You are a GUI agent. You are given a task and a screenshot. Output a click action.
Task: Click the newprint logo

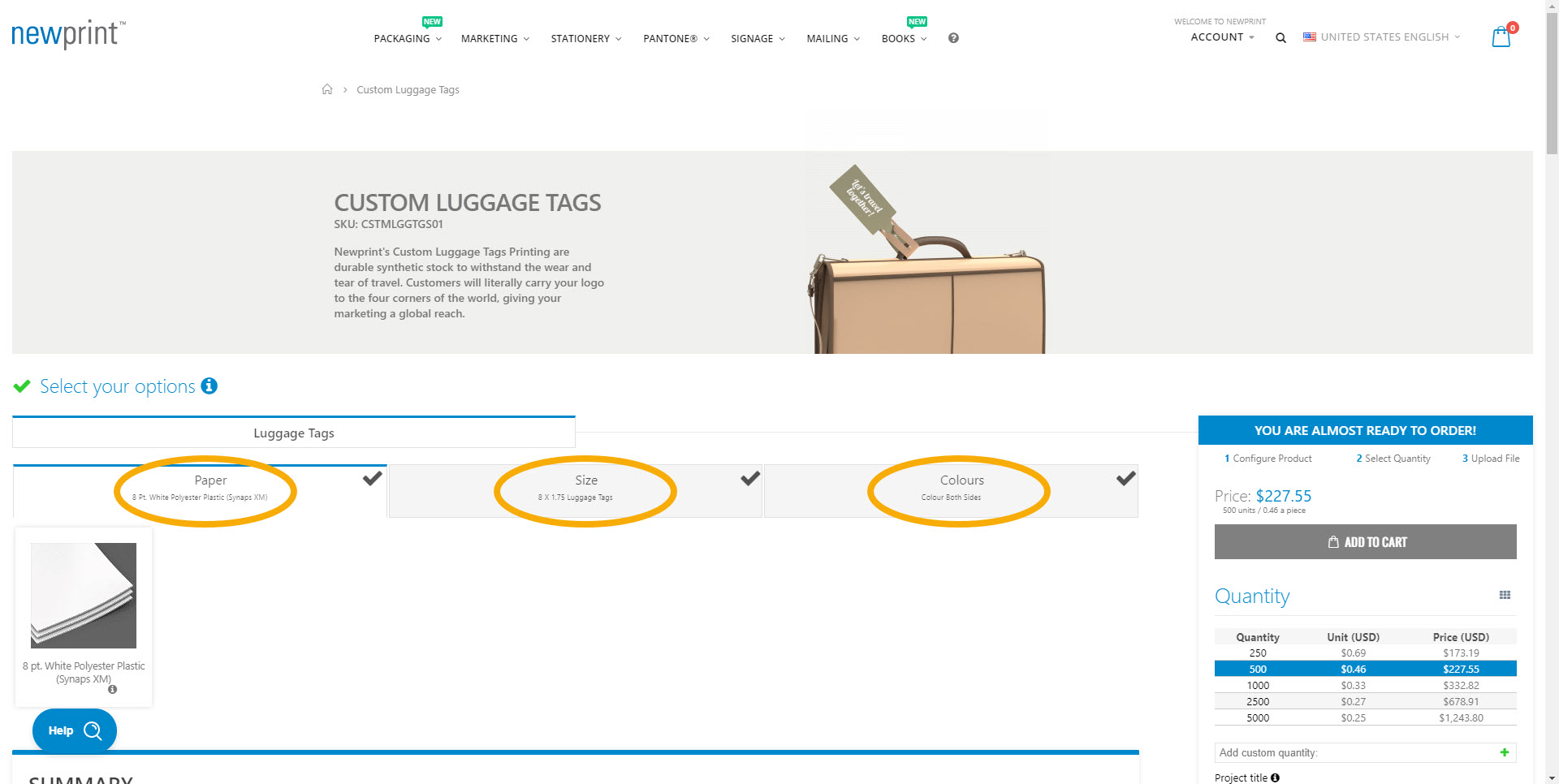[68, 34]
